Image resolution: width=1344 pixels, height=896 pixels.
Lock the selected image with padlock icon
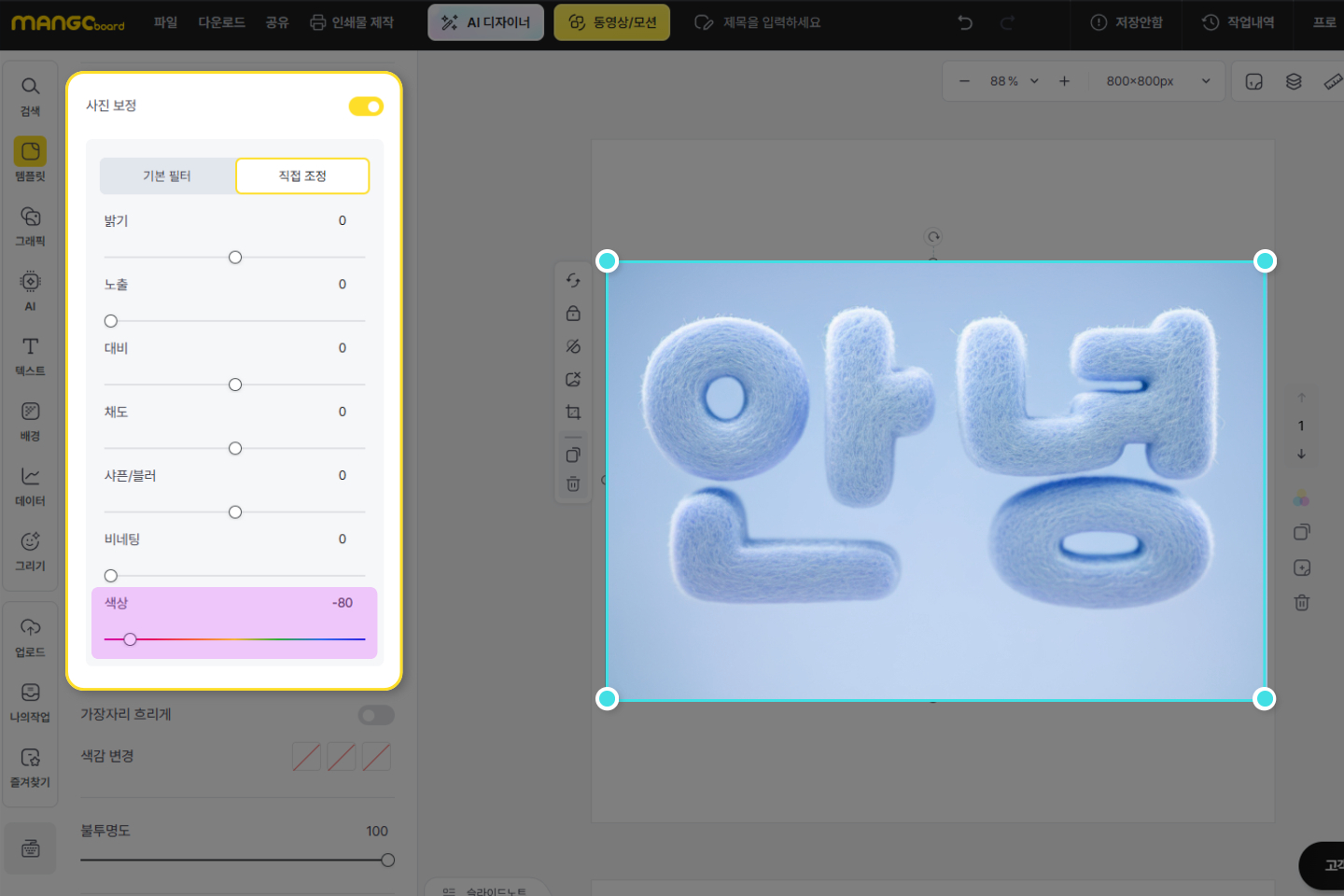click(573, 313)
